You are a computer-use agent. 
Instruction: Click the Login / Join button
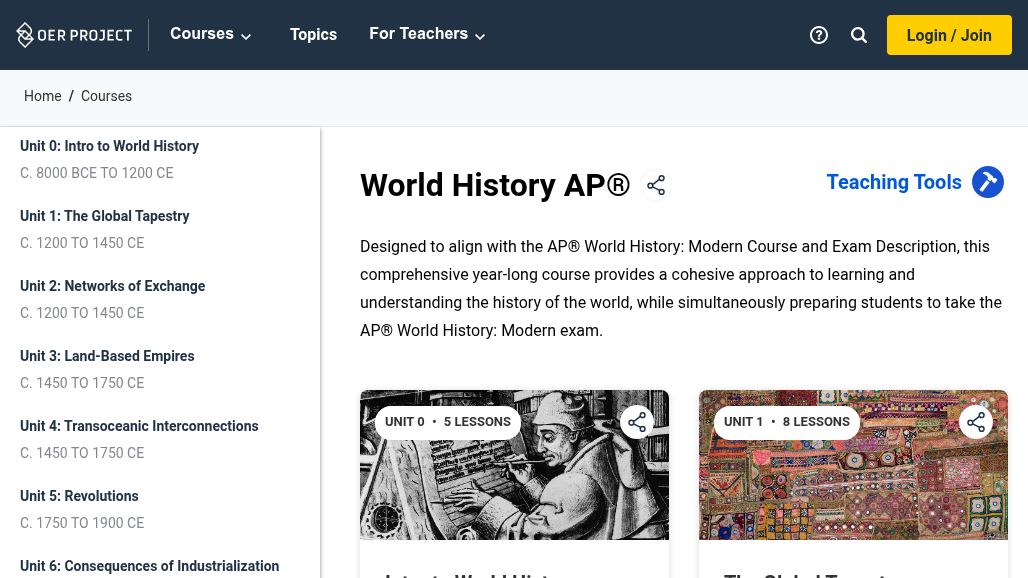[949, 35]
